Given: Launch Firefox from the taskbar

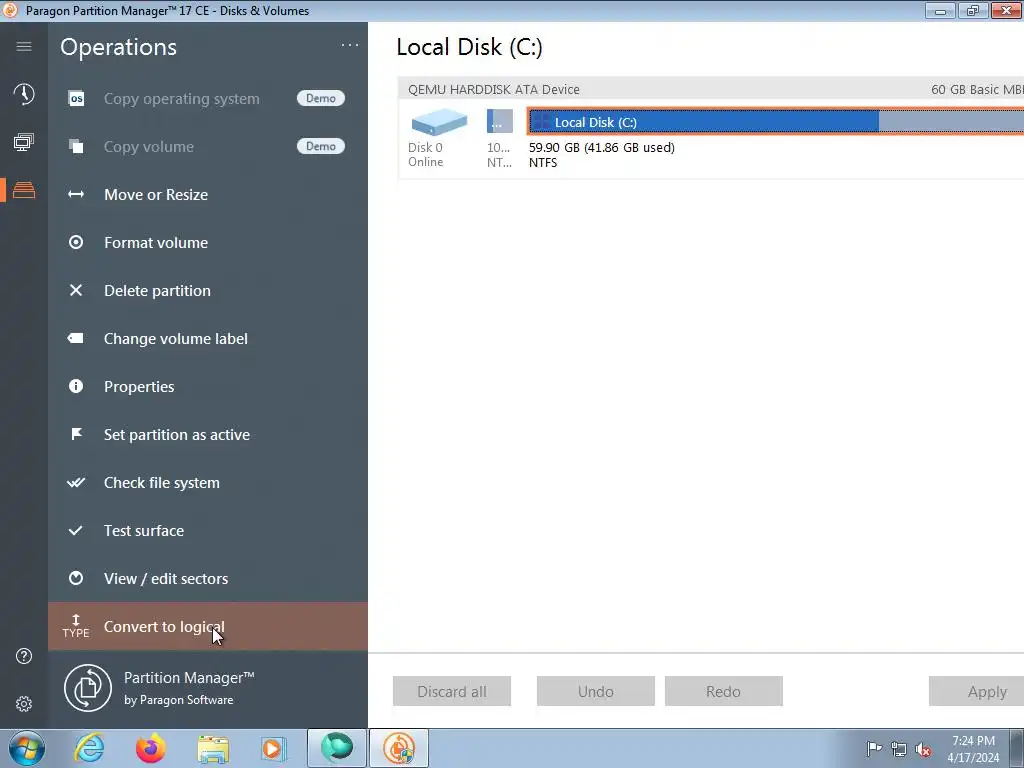Looking at the screenshot, I should point(150,748).
